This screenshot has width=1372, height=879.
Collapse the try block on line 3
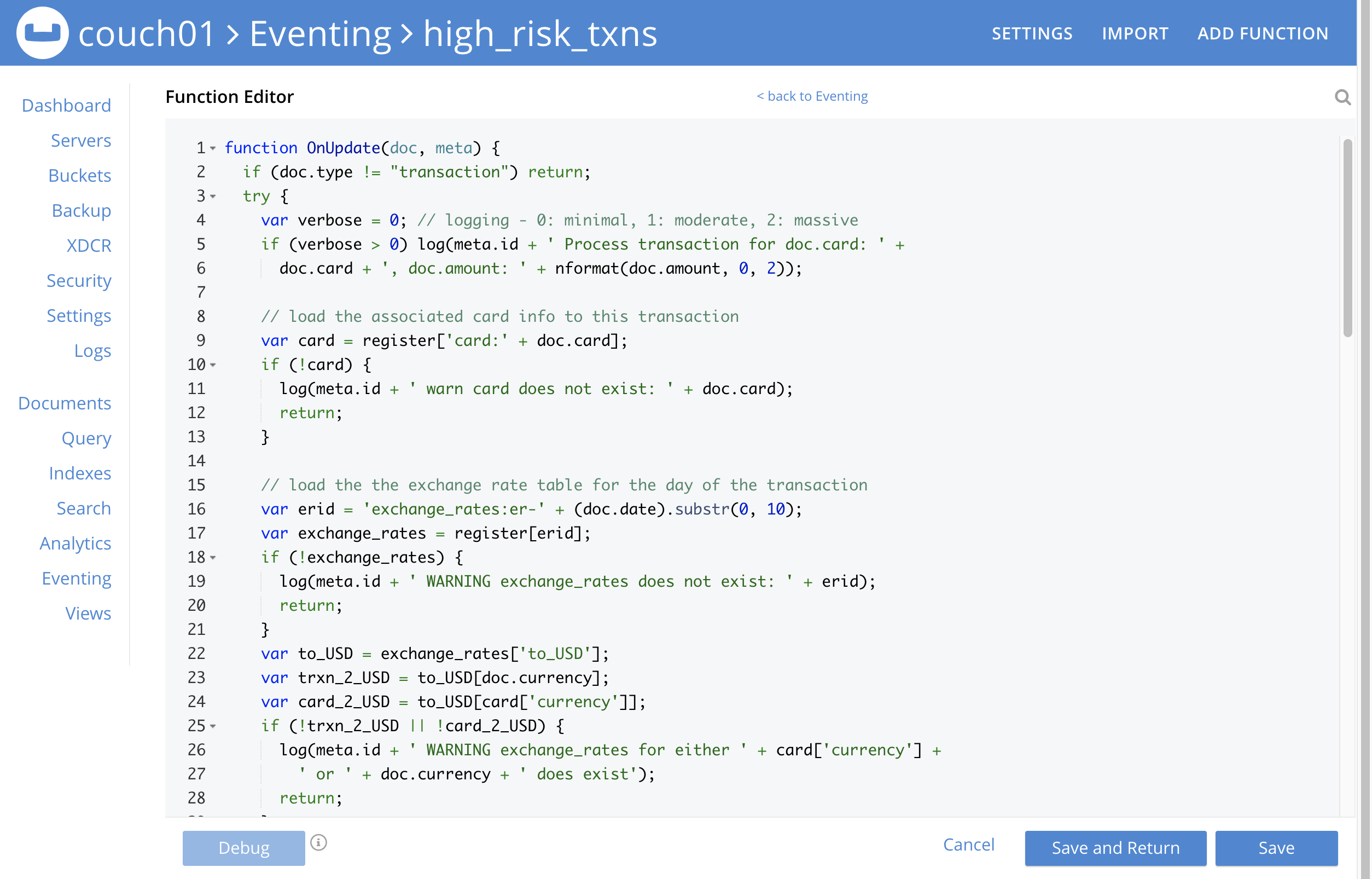pyautogui.click(x=212, y=197)
